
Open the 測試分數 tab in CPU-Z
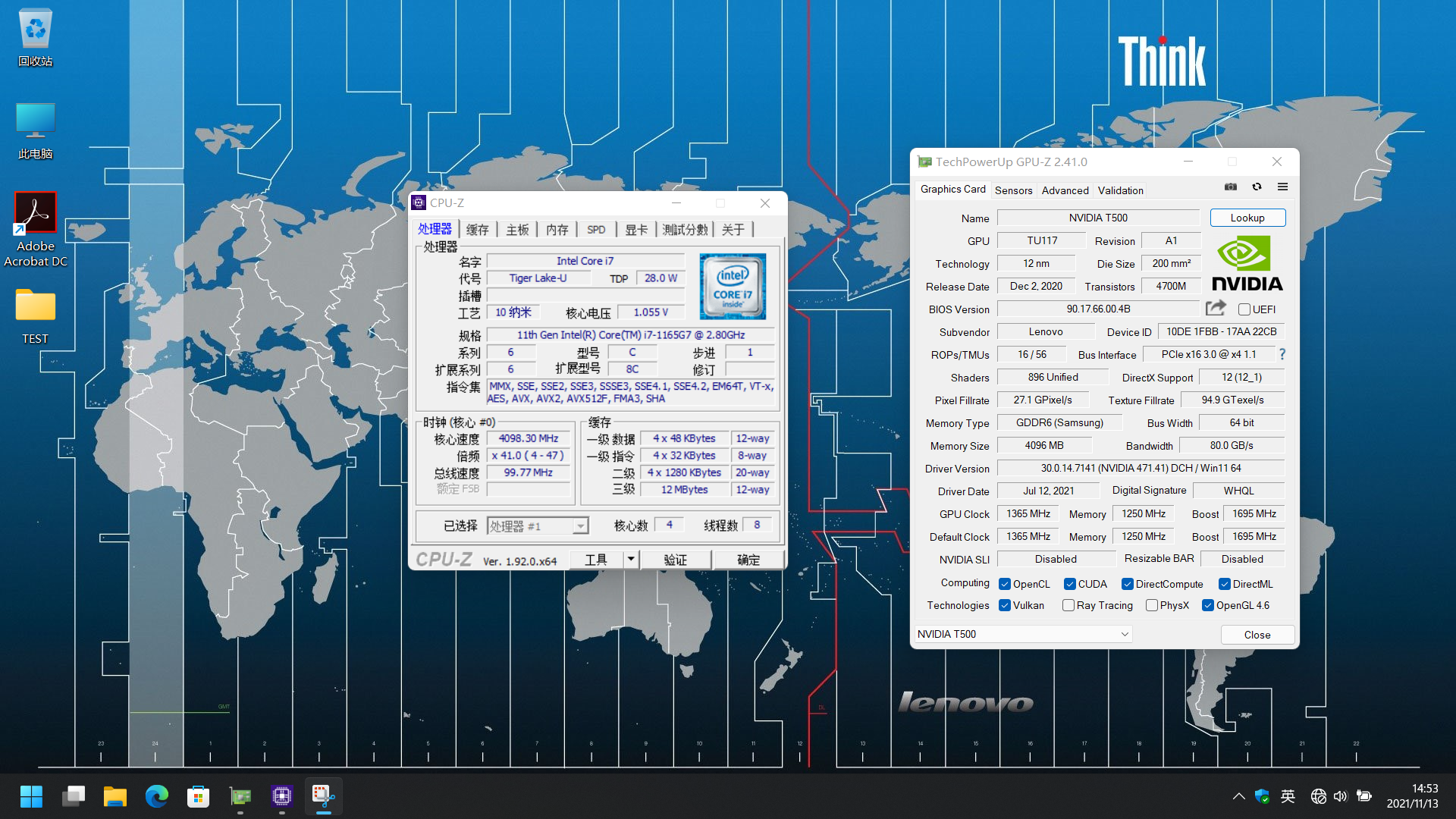click(685, 230)
